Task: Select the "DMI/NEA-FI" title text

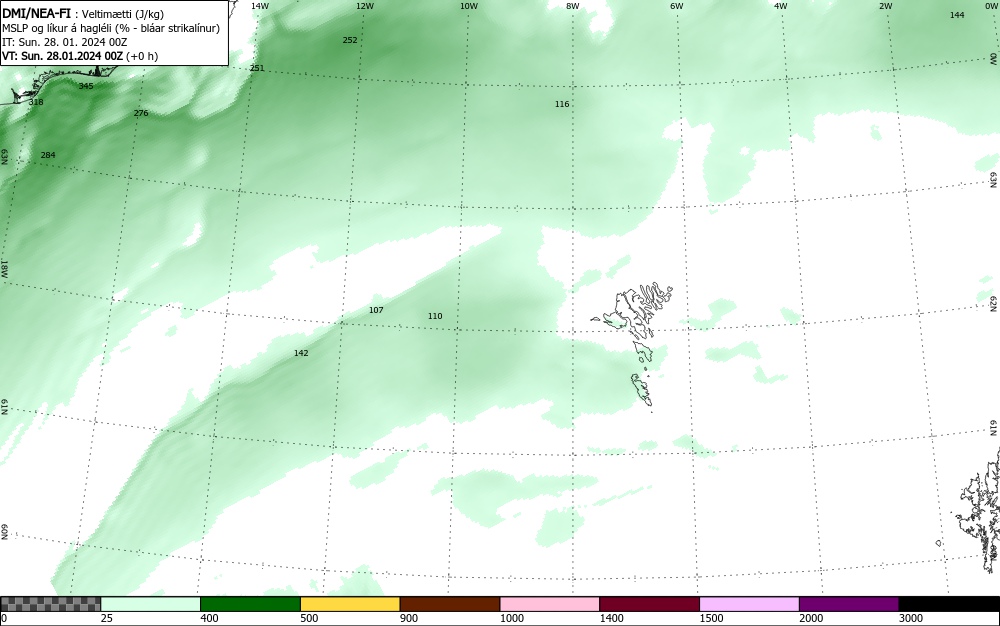Action: click(x=36, y=13)
